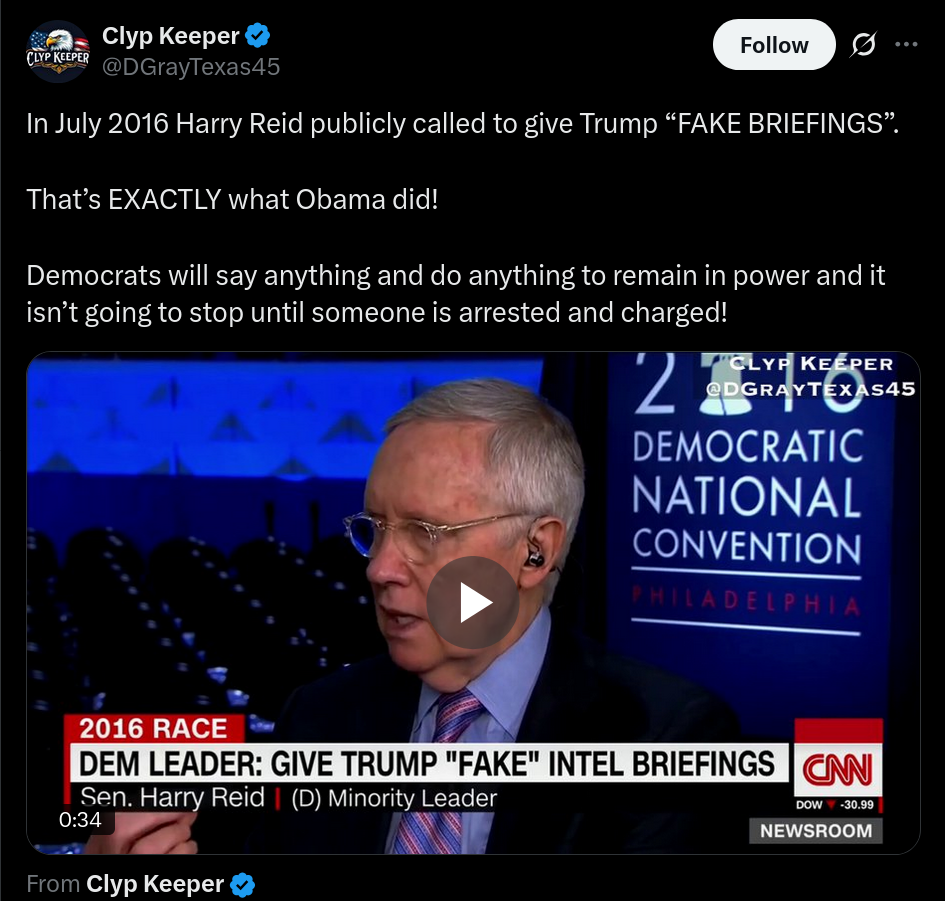Play the Harry Reid video

pyautogui.click(x=473, y=602)
